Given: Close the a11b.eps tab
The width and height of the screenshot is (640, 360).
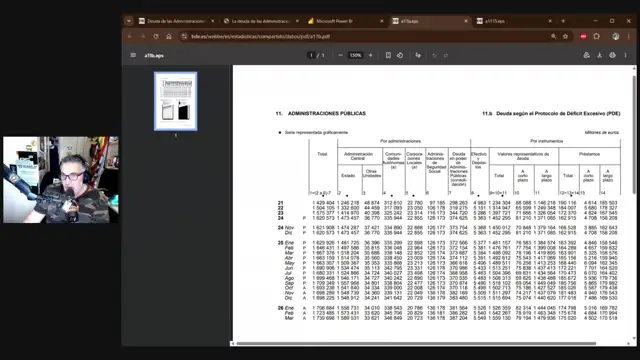Looking at the screenshot, I should 466,21.
